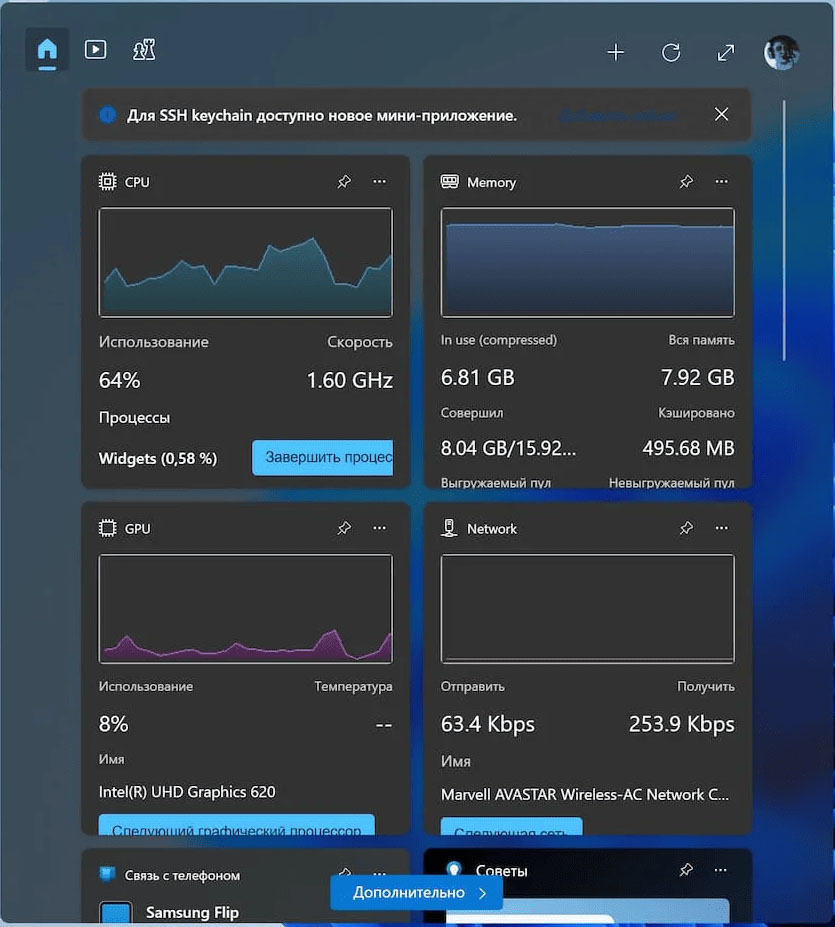This screenshot has width=835, height=927.
Task: Click the plus icon to add widgets
Action: click(616, 53)
